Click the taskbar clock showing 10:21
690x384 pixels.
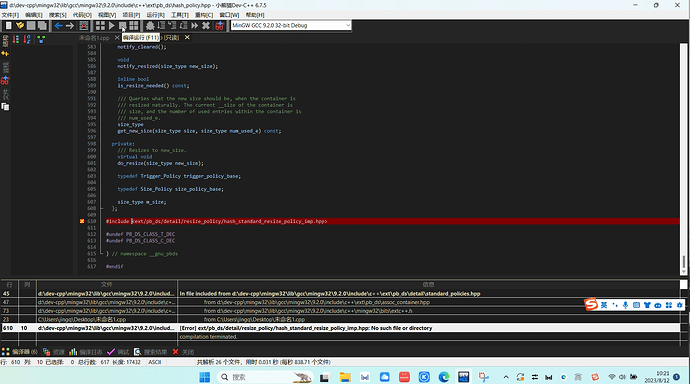[x=656, y=377]
